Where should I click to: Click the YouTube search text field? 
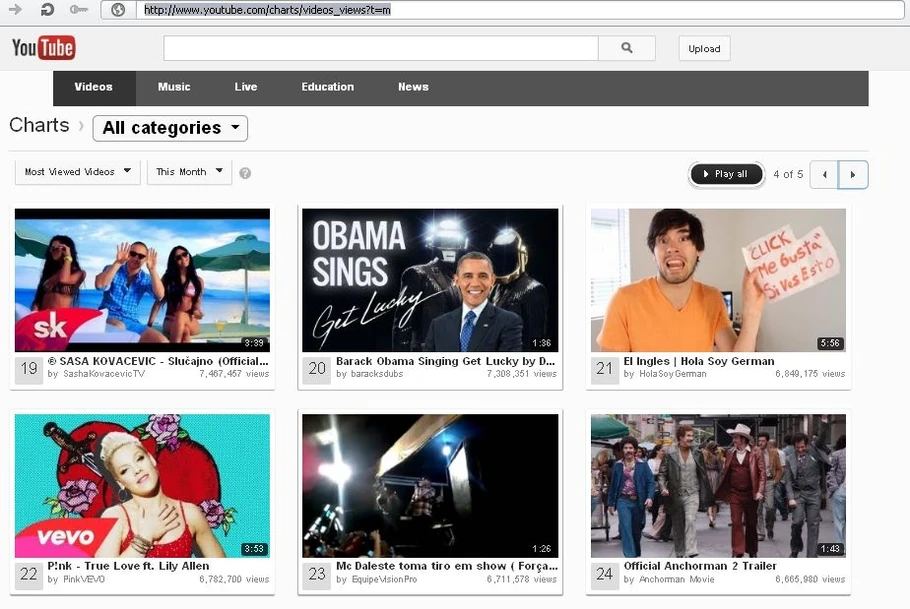[x=381, y=48]
